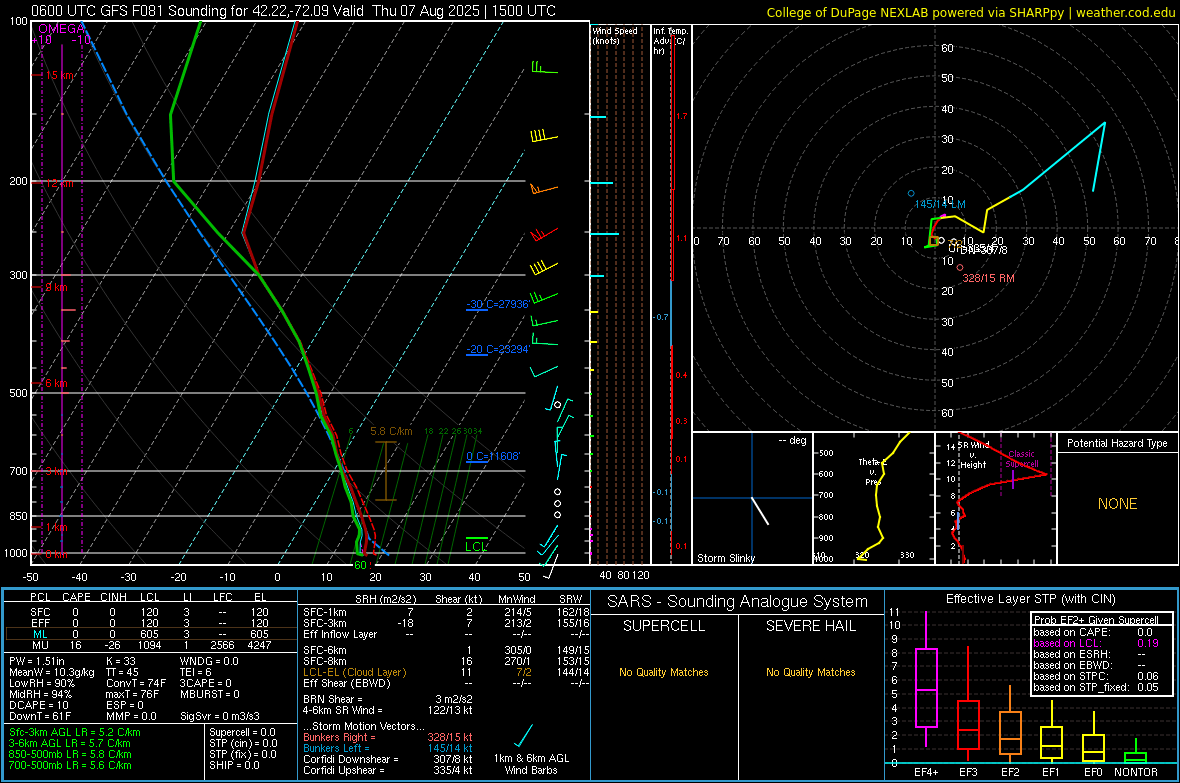Click the sounding title with valid time
The width and height of the screenshot is (1180, 783).
click(293, 11)
